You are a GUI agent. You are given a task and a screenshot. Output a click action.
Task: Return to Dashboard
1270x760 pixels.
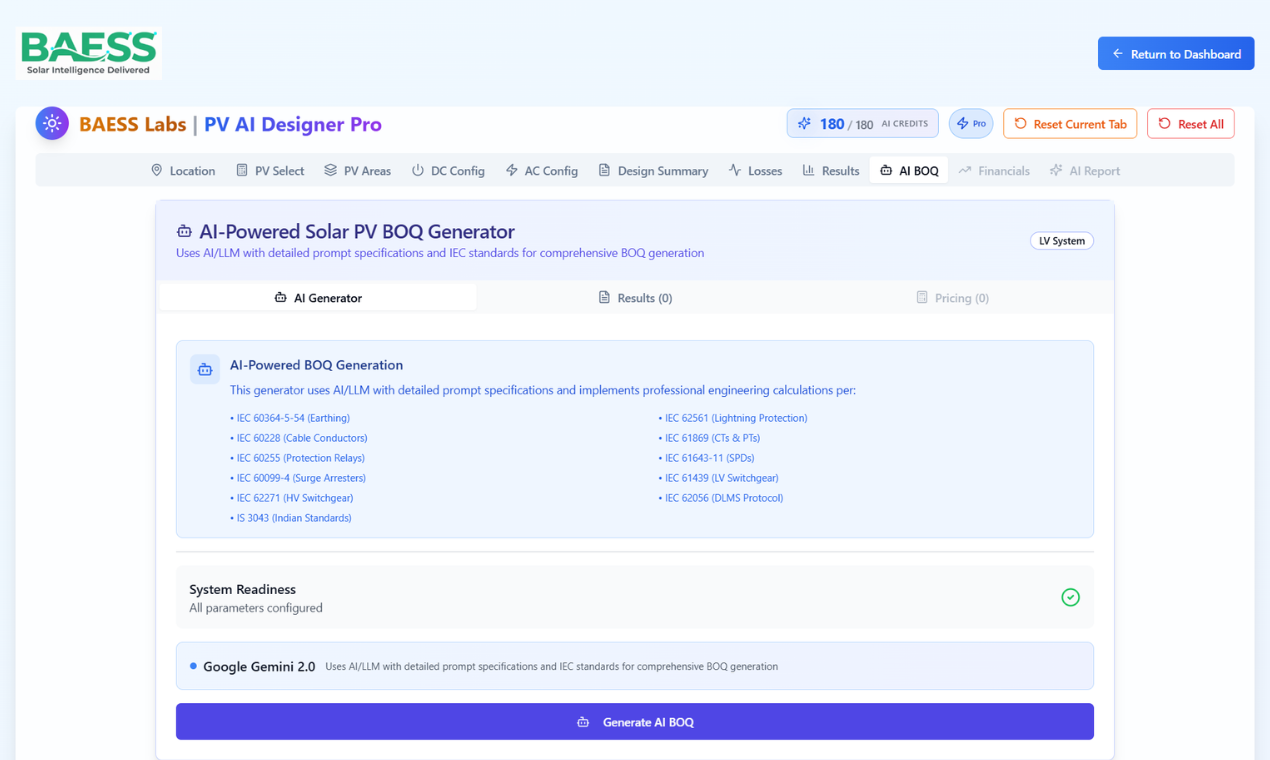(1176, 54)
